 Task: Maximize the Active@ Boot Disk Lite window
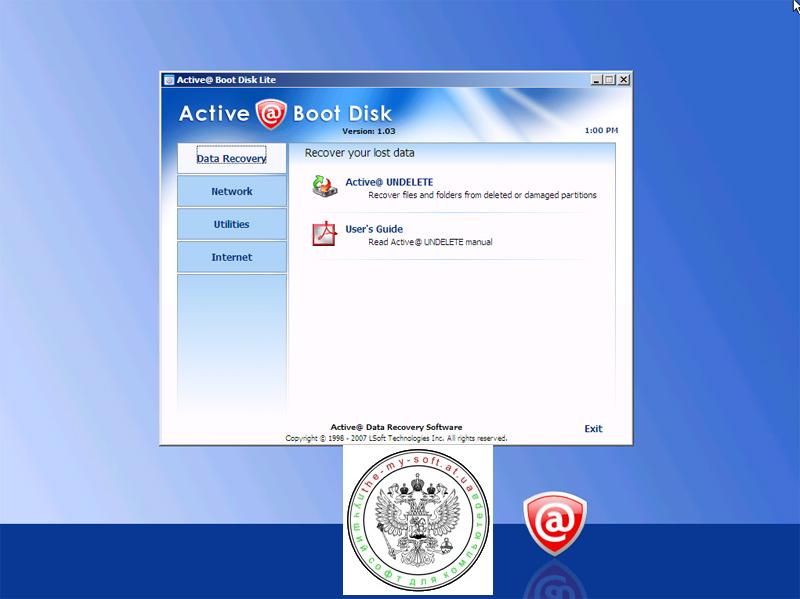pos(609,80)
